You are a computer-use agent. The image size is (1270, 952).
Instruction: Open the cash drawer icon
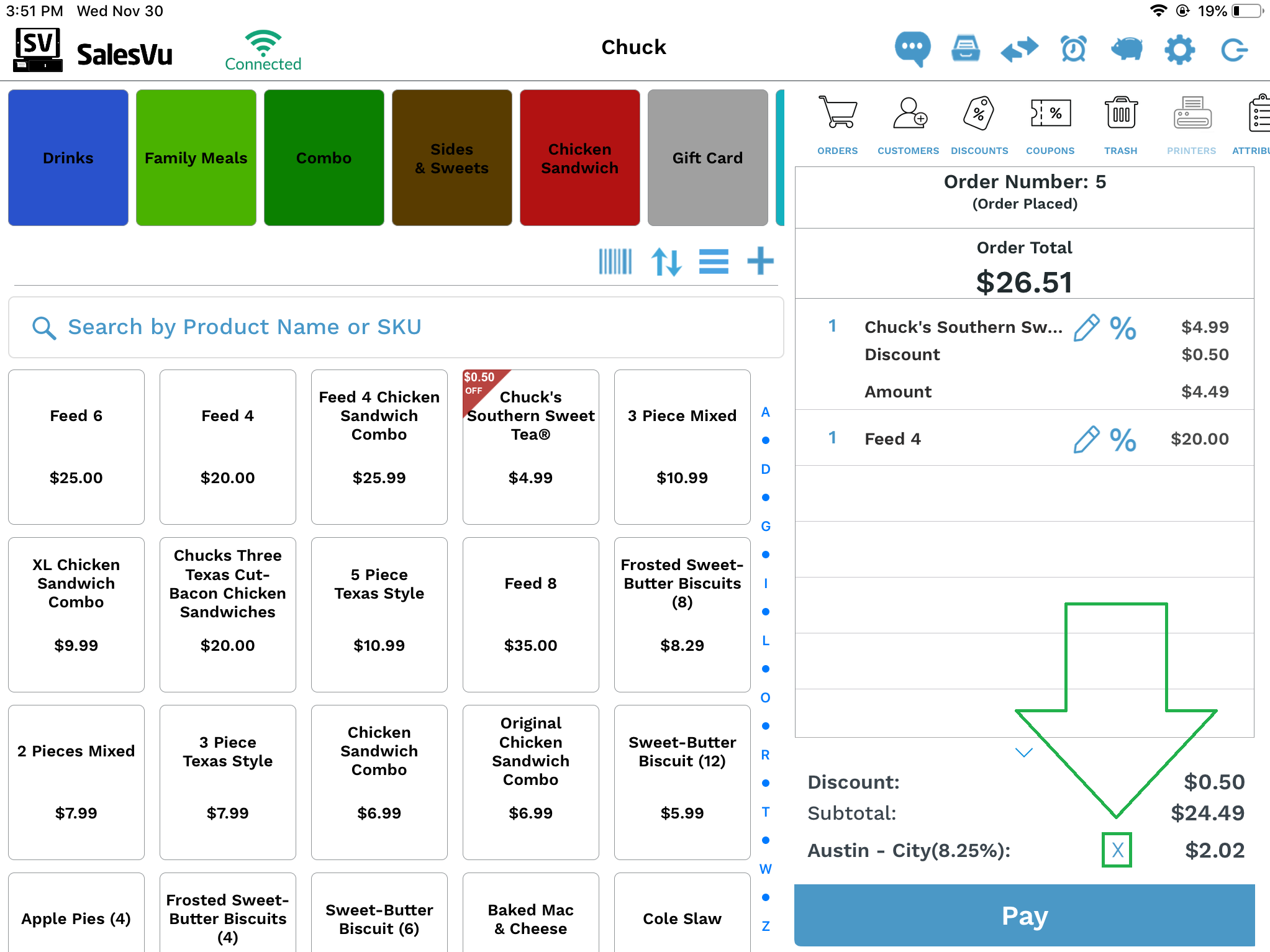[966, 49]
